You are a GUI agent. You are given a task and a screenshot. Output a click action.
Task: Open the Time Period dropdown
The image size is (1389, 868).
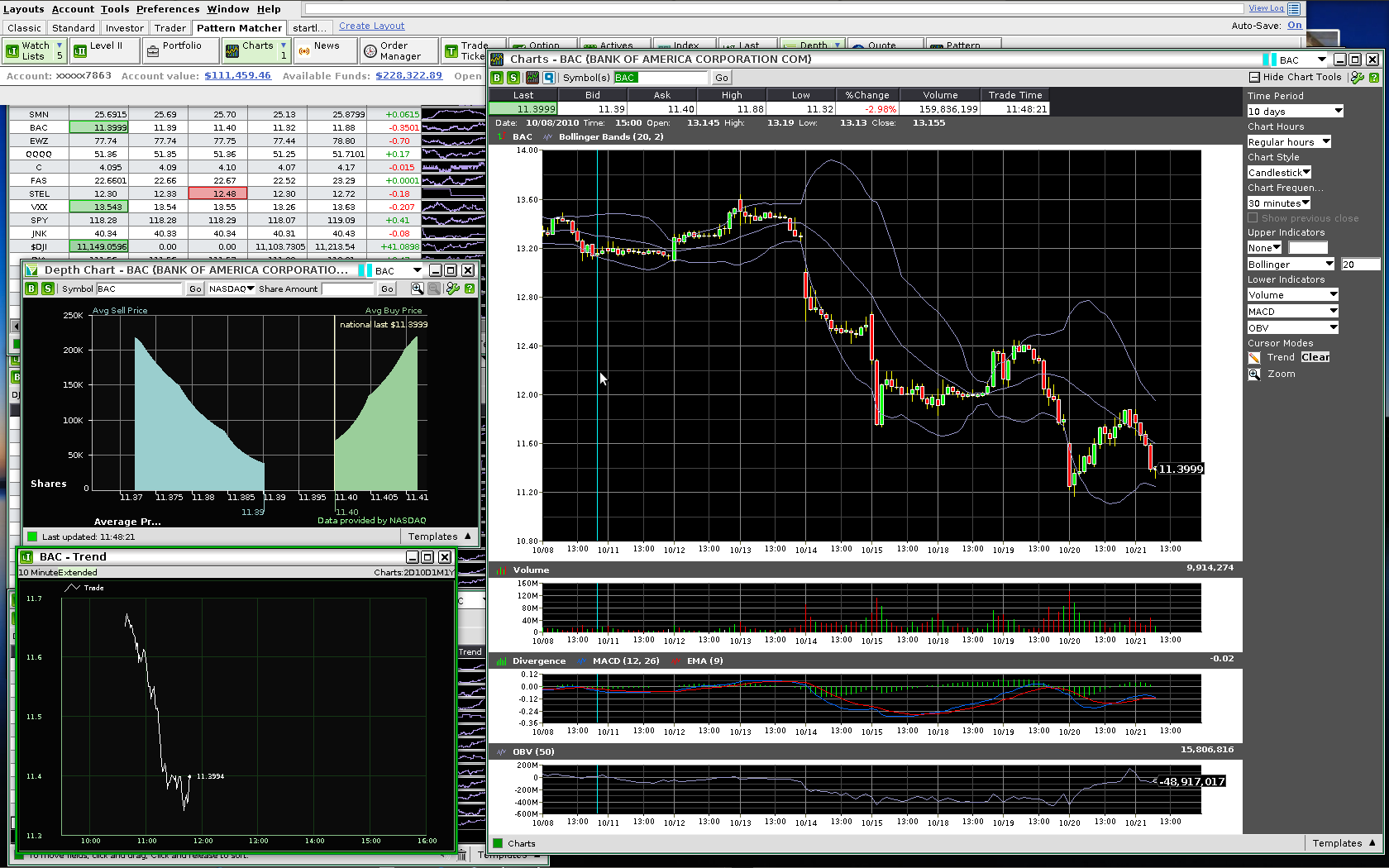click(x=1296, y=111)
